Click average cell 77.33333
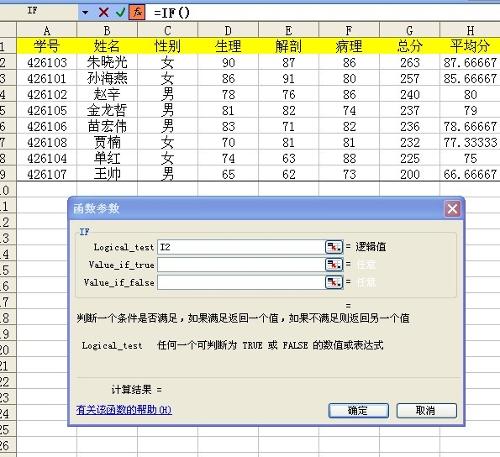This screenshot has width=500, height=457. (470, 142)
